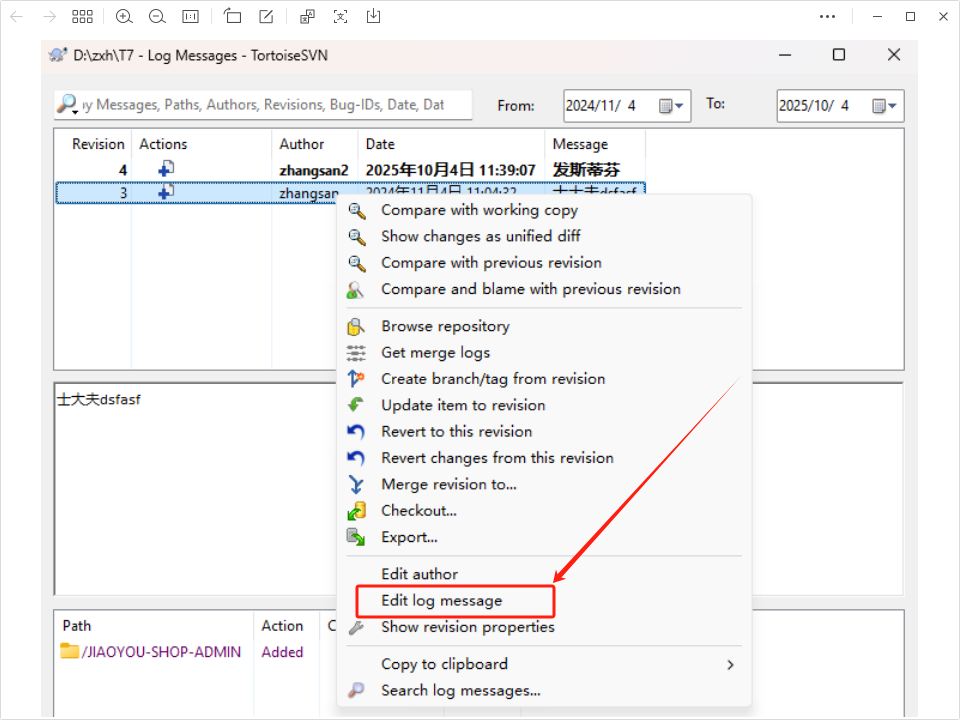Click the search filter magnifier icon
Viewport: 960px width, 720px height.
click(67, 104)
